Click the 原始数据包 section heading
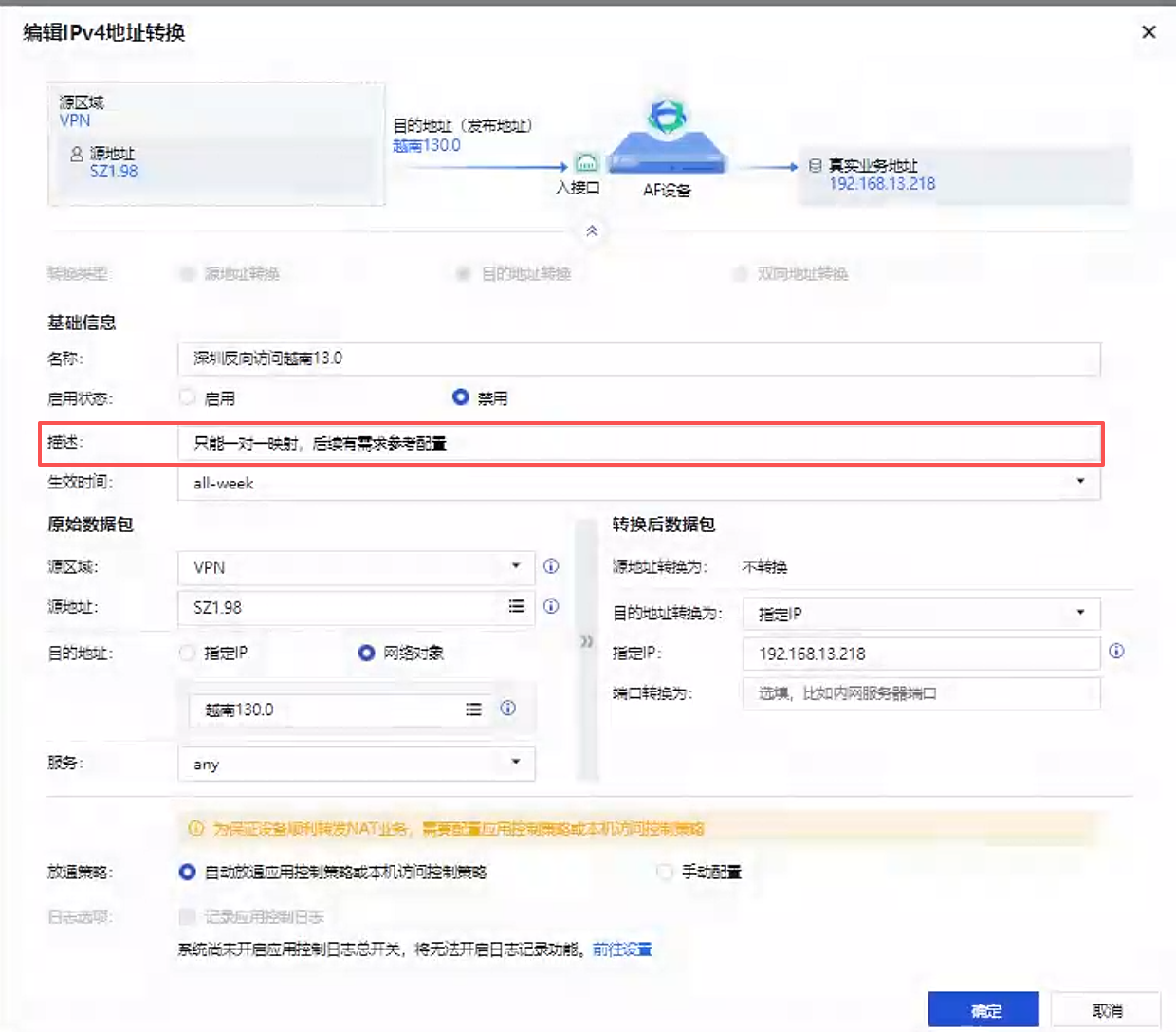The image size is (1176, 1032). pyautogui.click(x=90, y=524)
